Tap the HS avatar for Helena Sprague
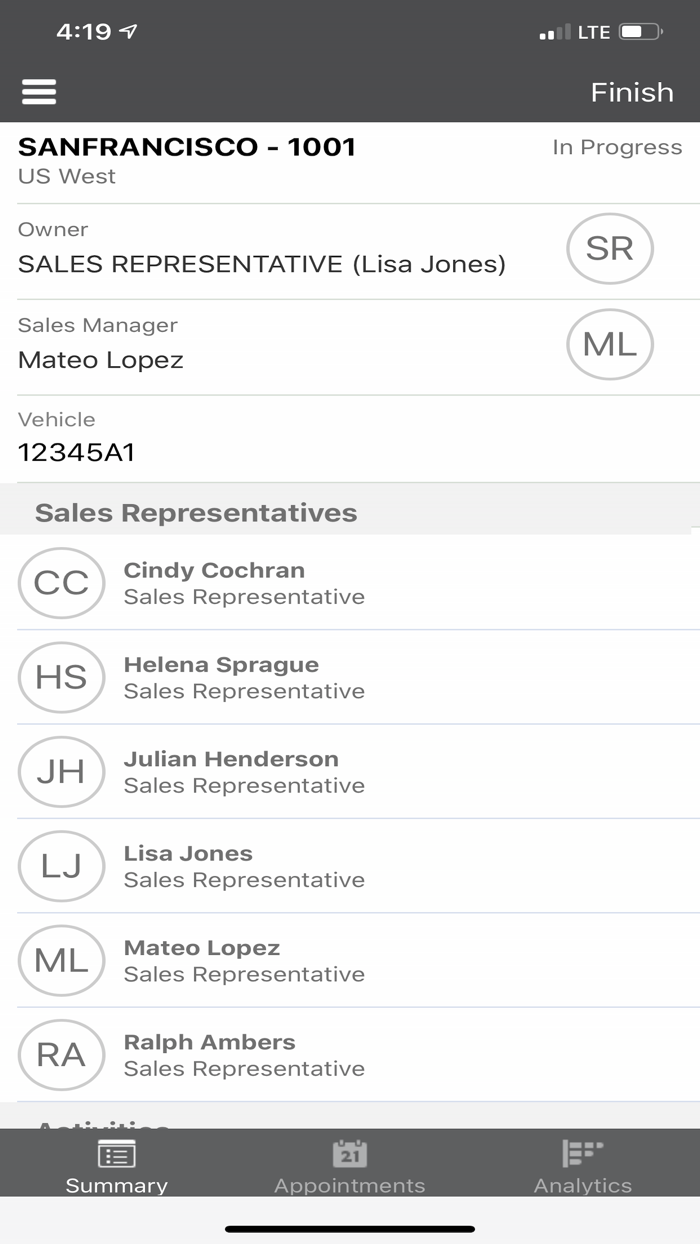700x1244 pixels. pos(61,677)
